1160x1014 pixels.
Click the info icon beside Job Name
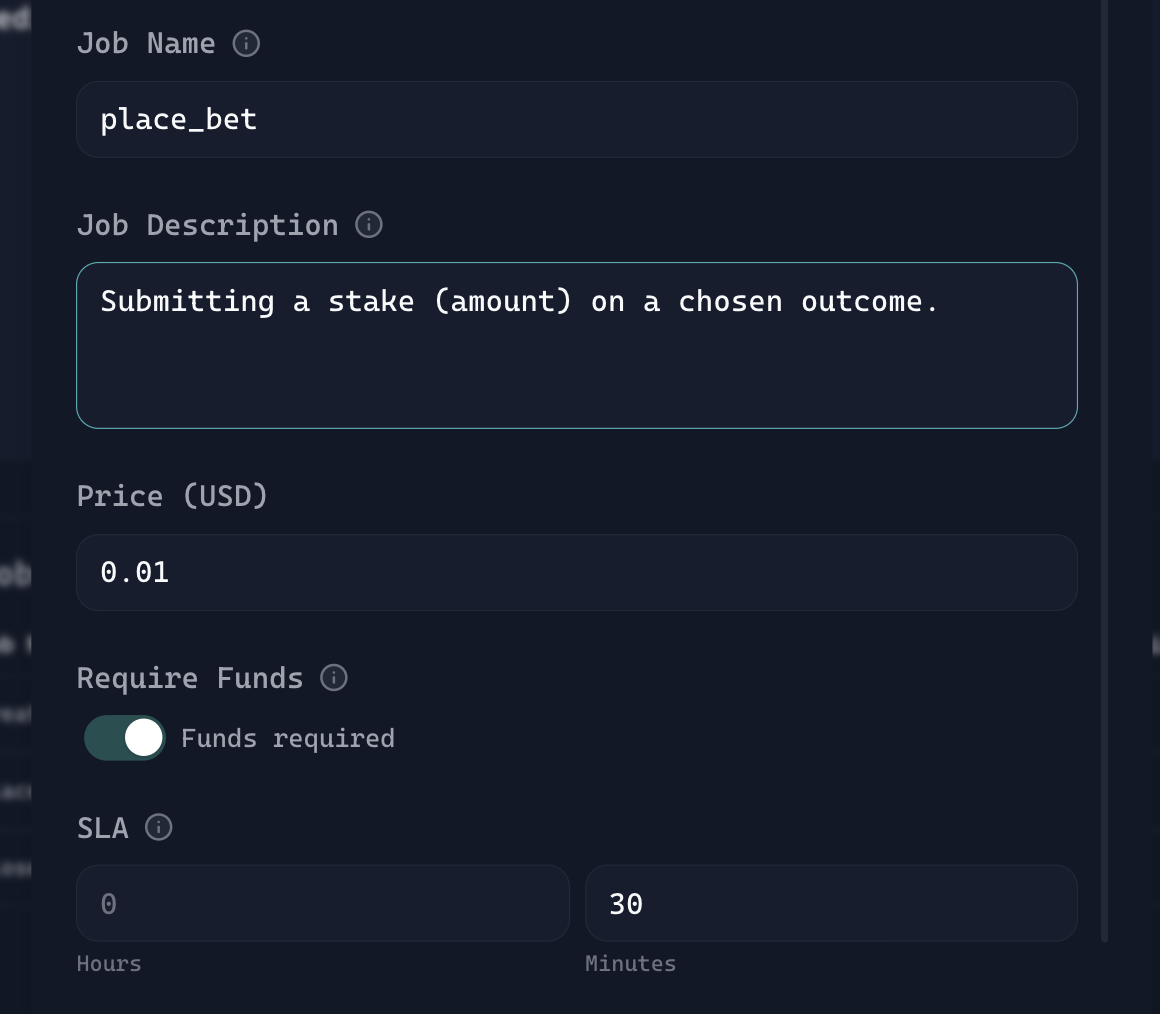246,44
